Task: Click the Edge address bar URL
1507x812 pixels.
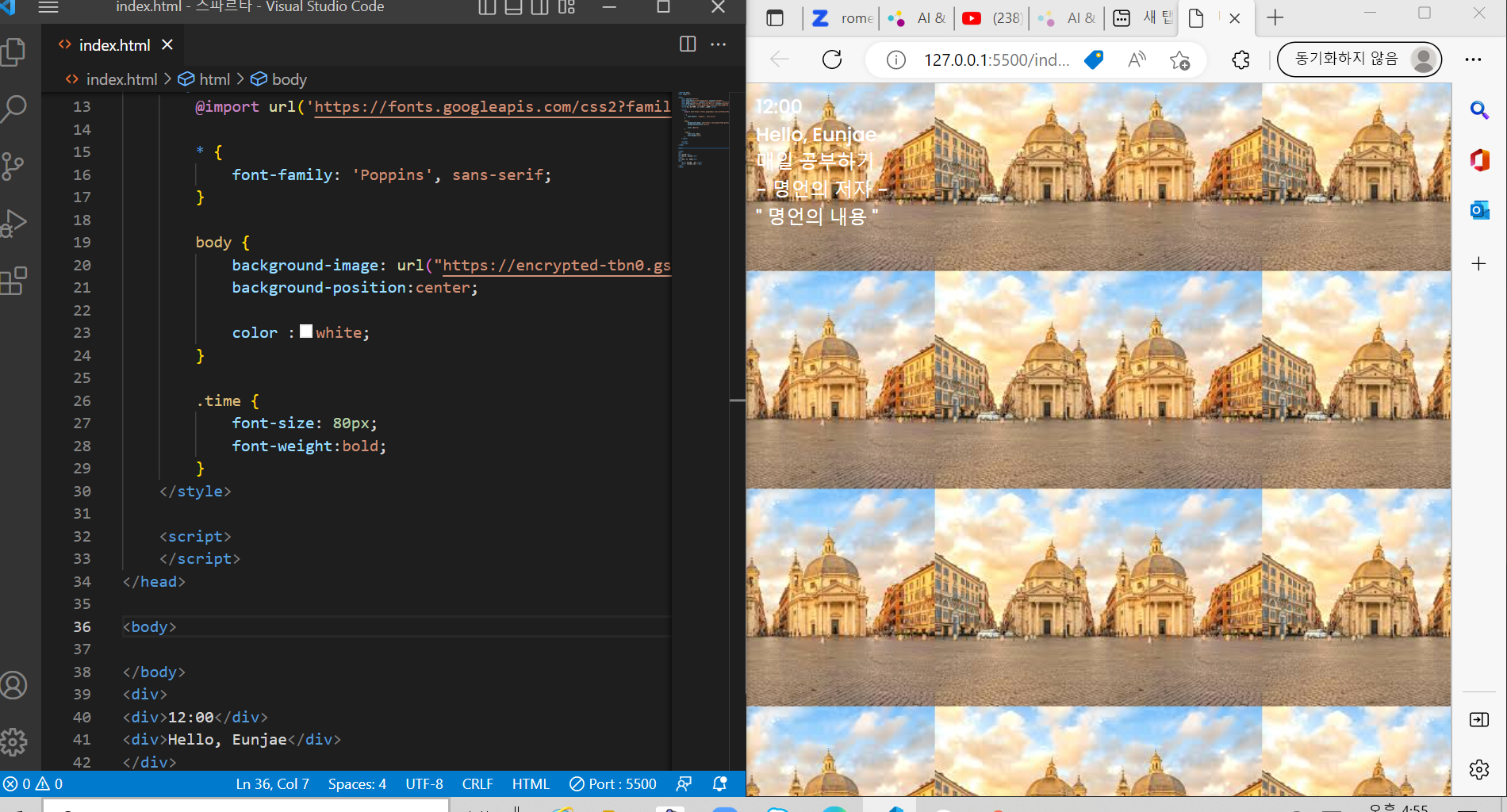Action: 996,59
